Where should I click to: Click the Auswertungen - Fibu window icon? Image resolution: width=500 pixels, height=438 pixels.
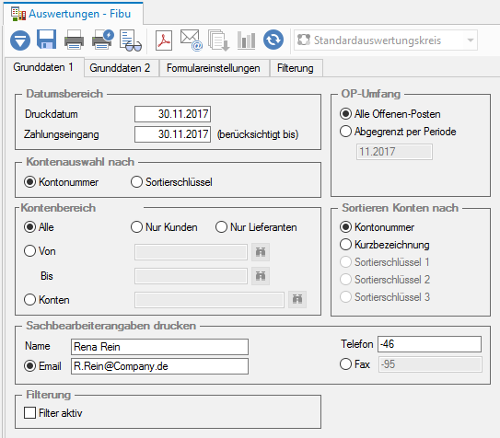(18, 14)
